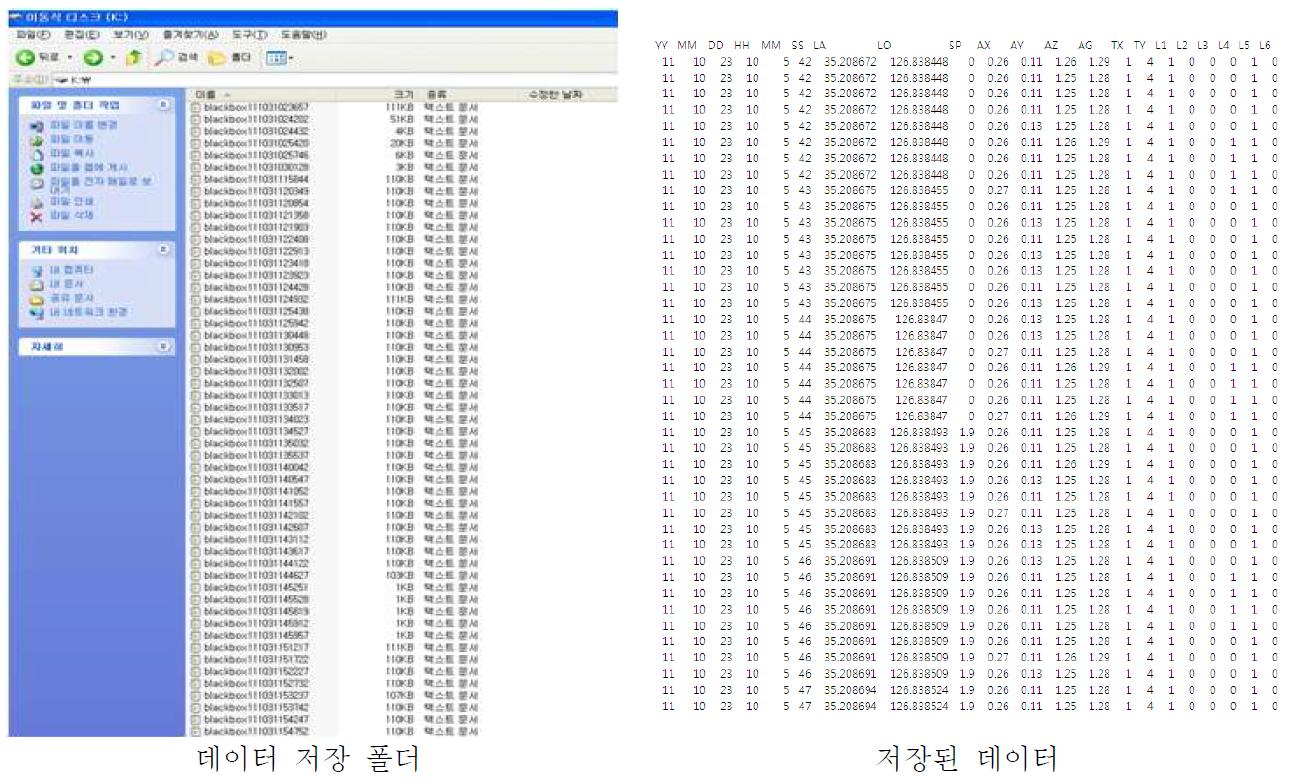Screen dimensions: 1292x784
Task: Open 내 네트워크 환경 in other places
Action: tap(87, 312)
